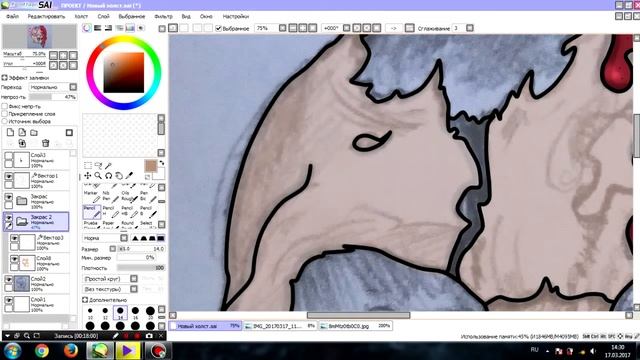Select the Zoom magnifier tool
Screen dimensions: 640x360
tap(98, 176)
